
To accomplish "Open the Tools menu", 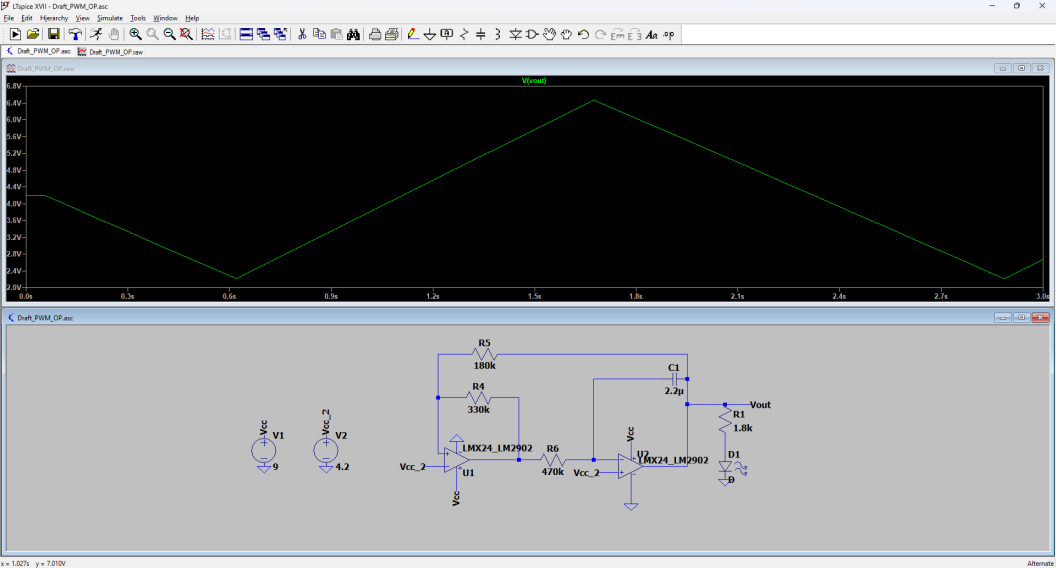I will pyautogui.click(x=138, y=18).
